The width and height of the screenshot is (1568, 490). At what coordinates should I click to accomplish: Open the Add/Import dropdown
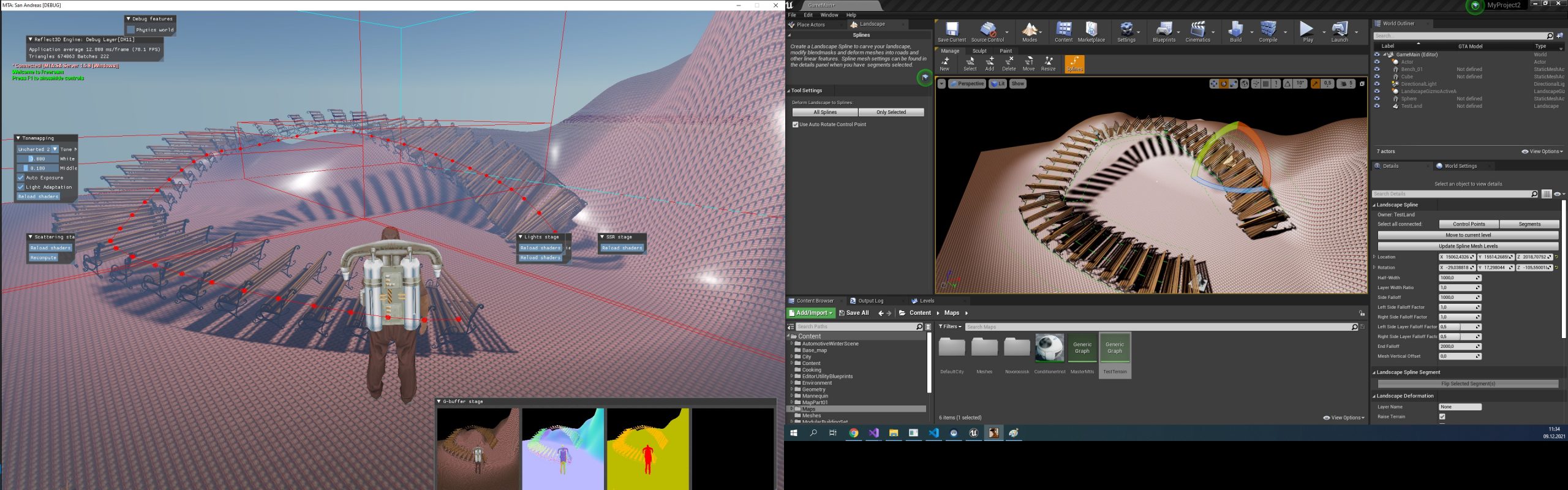click(811, 313)
